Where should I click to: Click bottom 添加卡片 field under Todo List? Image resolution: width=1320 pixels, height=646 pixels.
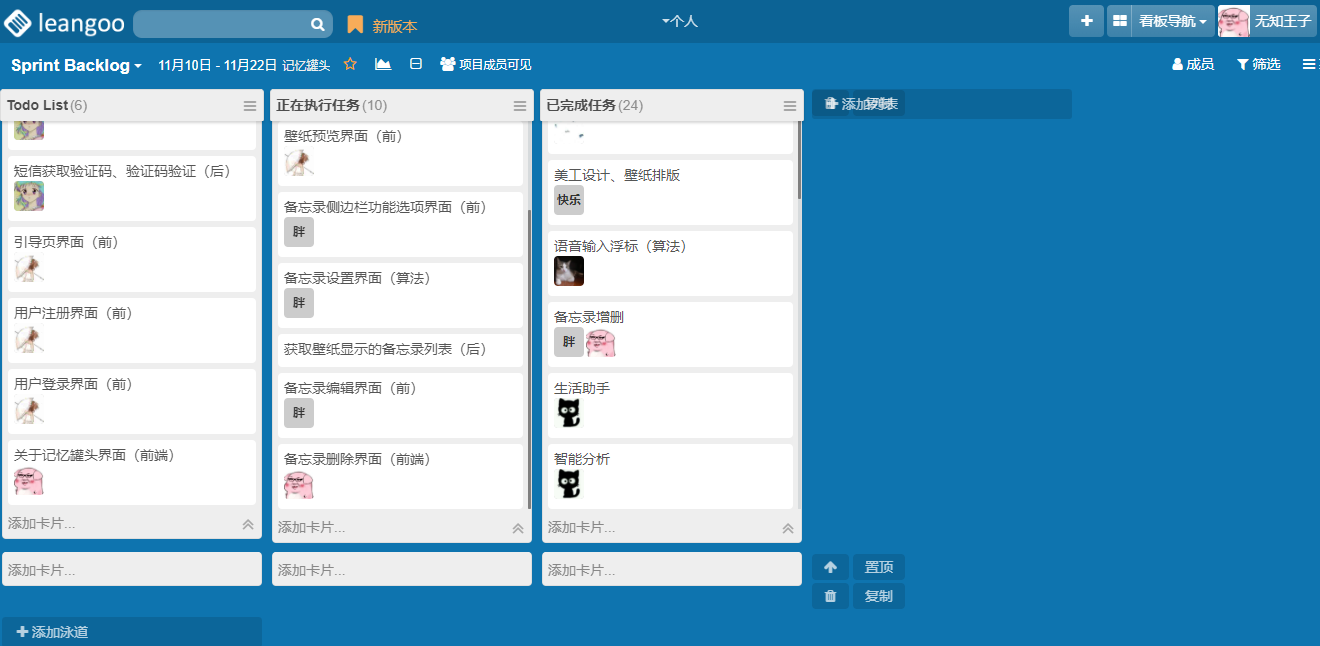pyautogui.click(x=132, y=570)
